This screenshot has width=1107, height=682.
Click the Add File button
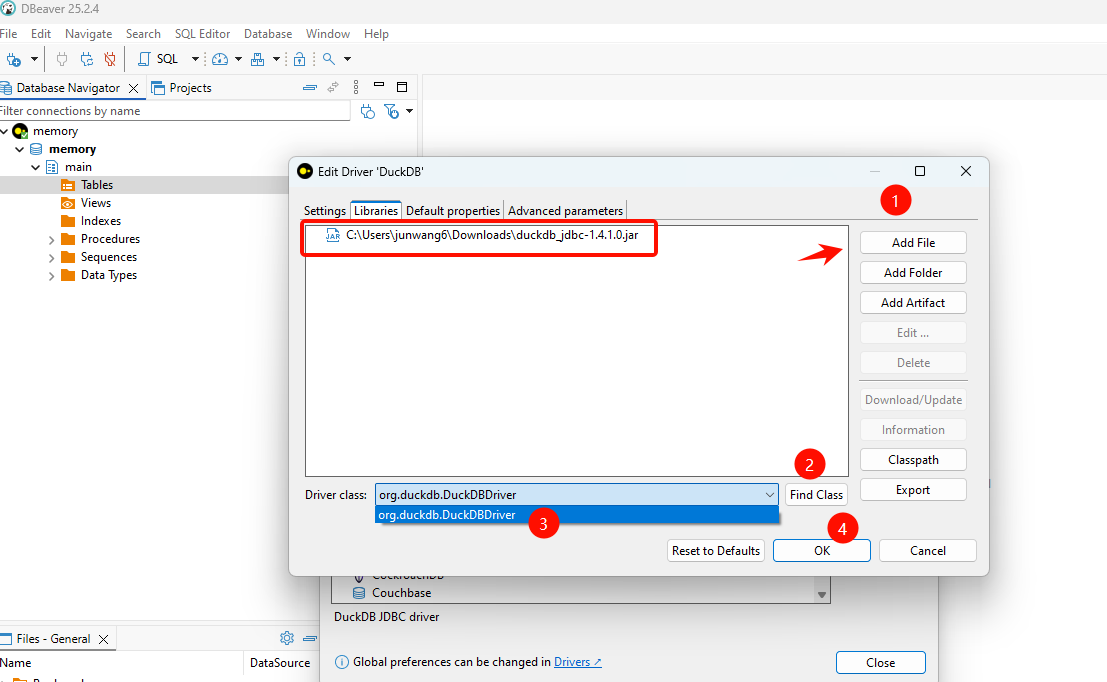913,242
